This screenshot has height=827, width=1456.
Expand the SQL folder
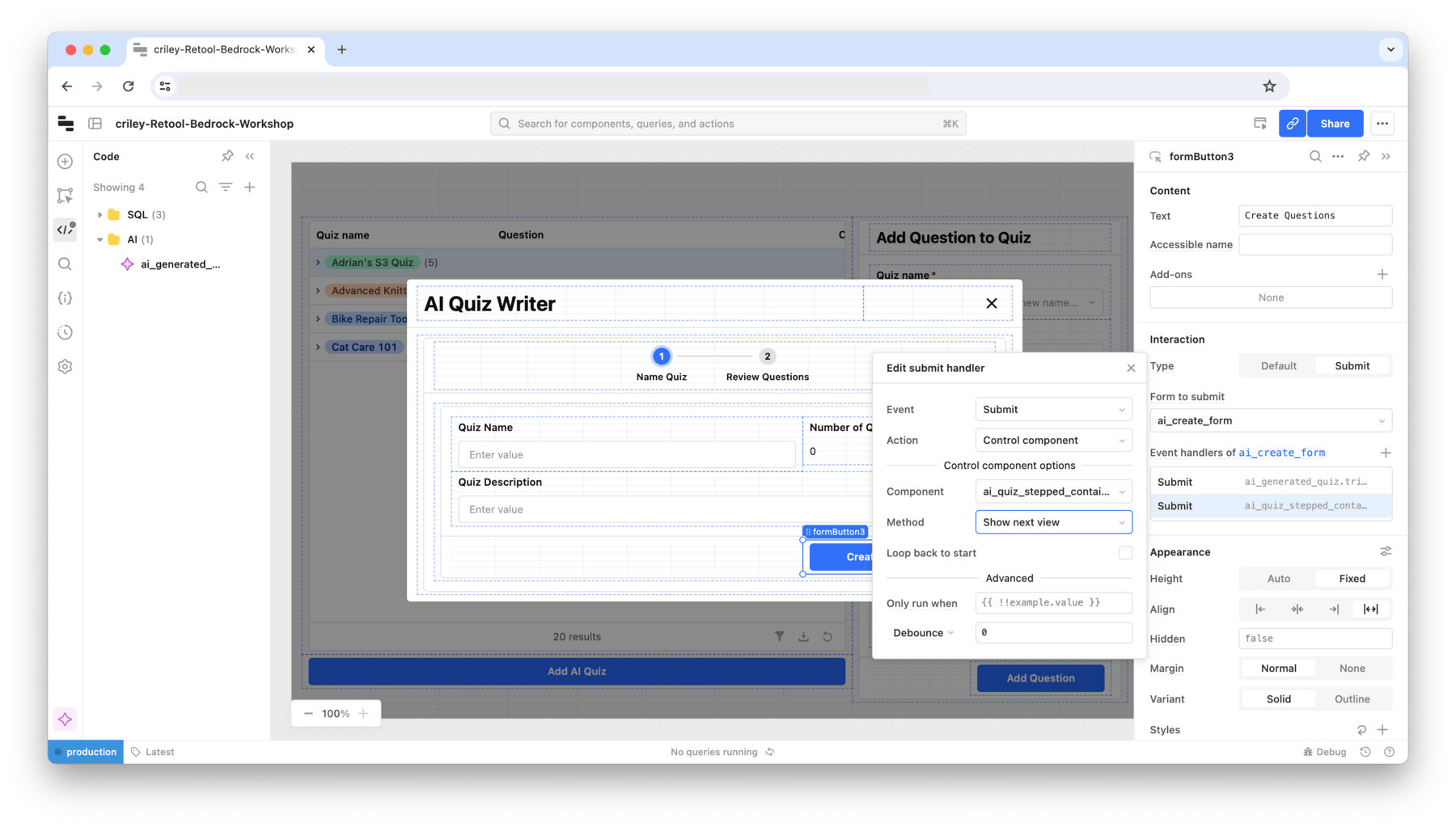pyautogui.click(x=99, y=215)
